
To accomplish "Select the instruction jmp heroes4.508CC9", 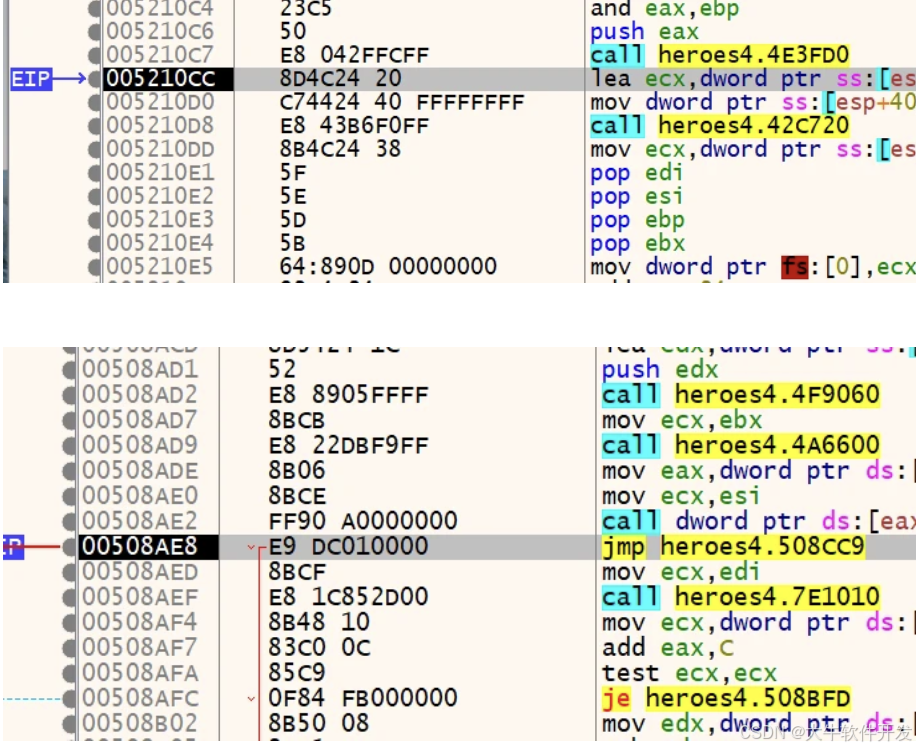I will pos(733,547).
